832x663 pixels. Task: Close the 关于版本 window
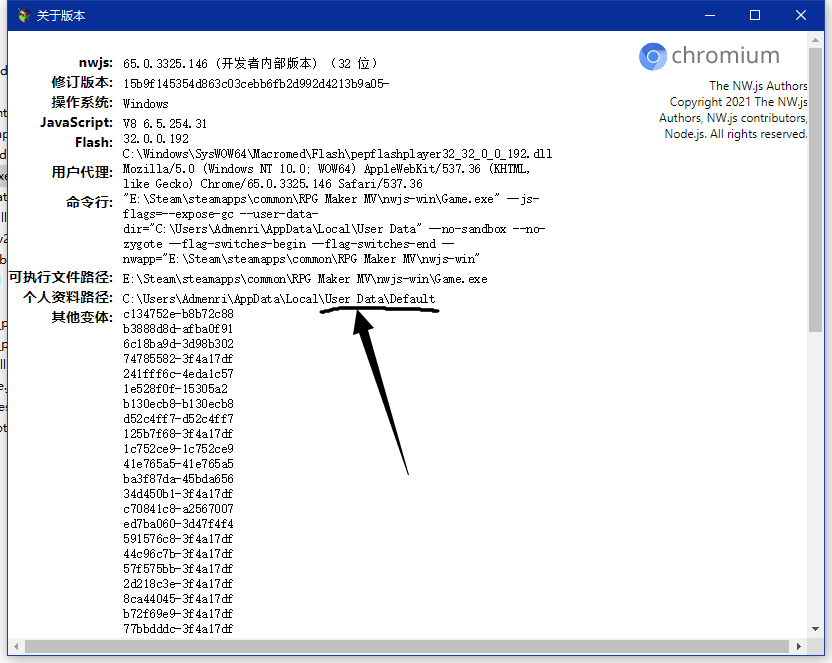tap(801, 15)
